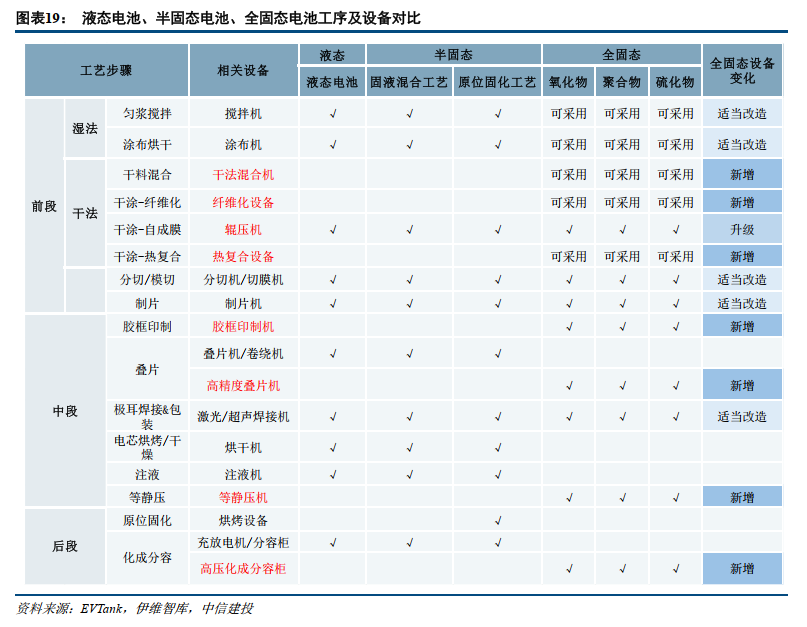This screenshot has width=807, height=627.
Task: Click the 匀浆搅拌 step
Action: (x=147, y=113)
